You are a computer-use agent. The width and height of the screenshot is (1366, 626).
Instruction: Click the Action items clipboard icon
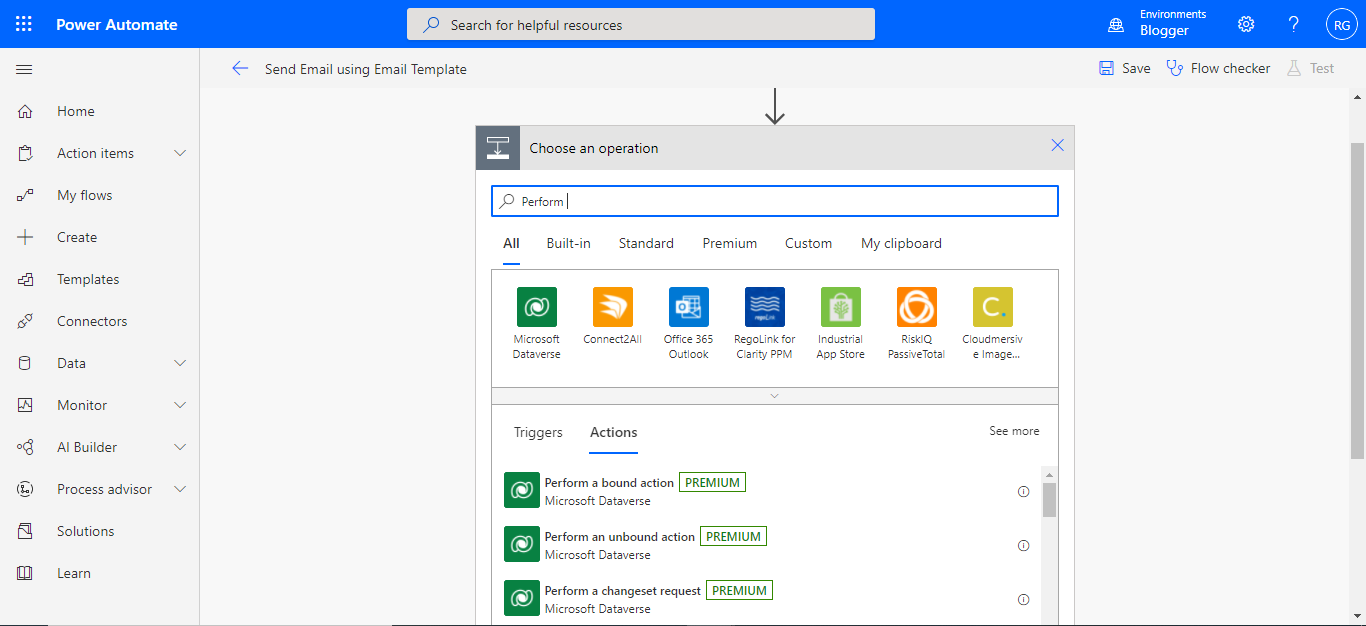[x=25, y=153]
